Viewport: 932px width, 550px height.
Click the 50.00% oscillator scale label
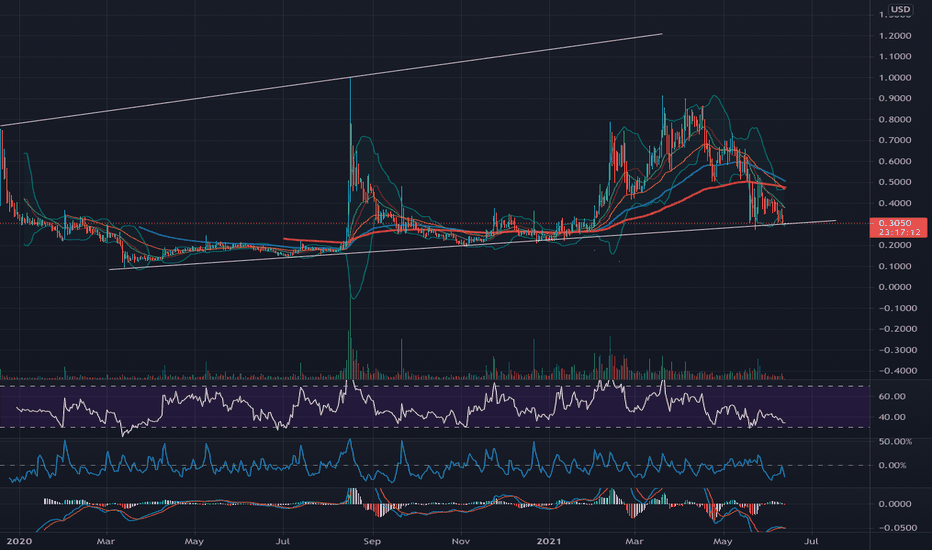[x=895, y=441]
